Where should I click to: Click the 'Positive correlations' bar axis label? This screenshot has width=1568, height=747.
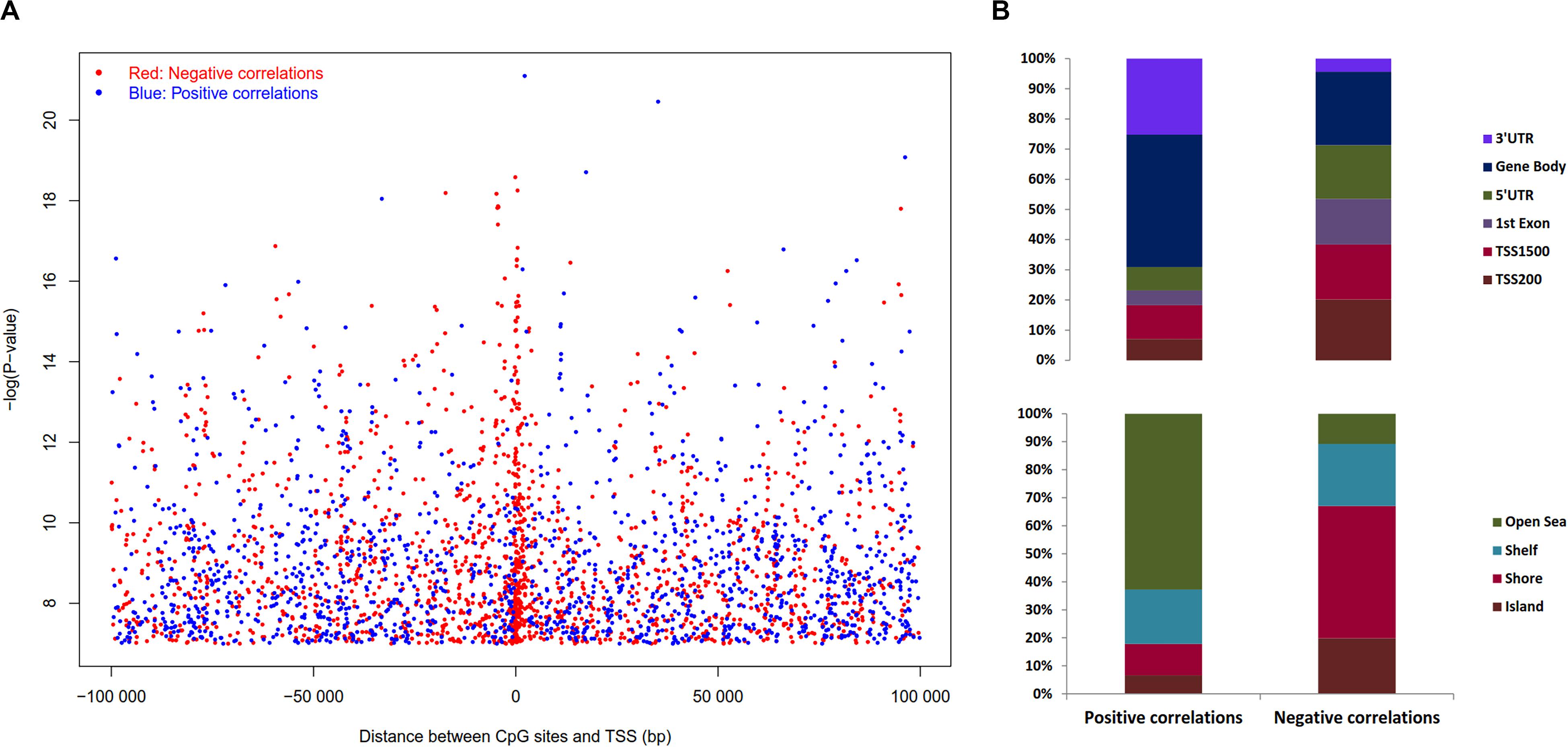(1163, 718)
